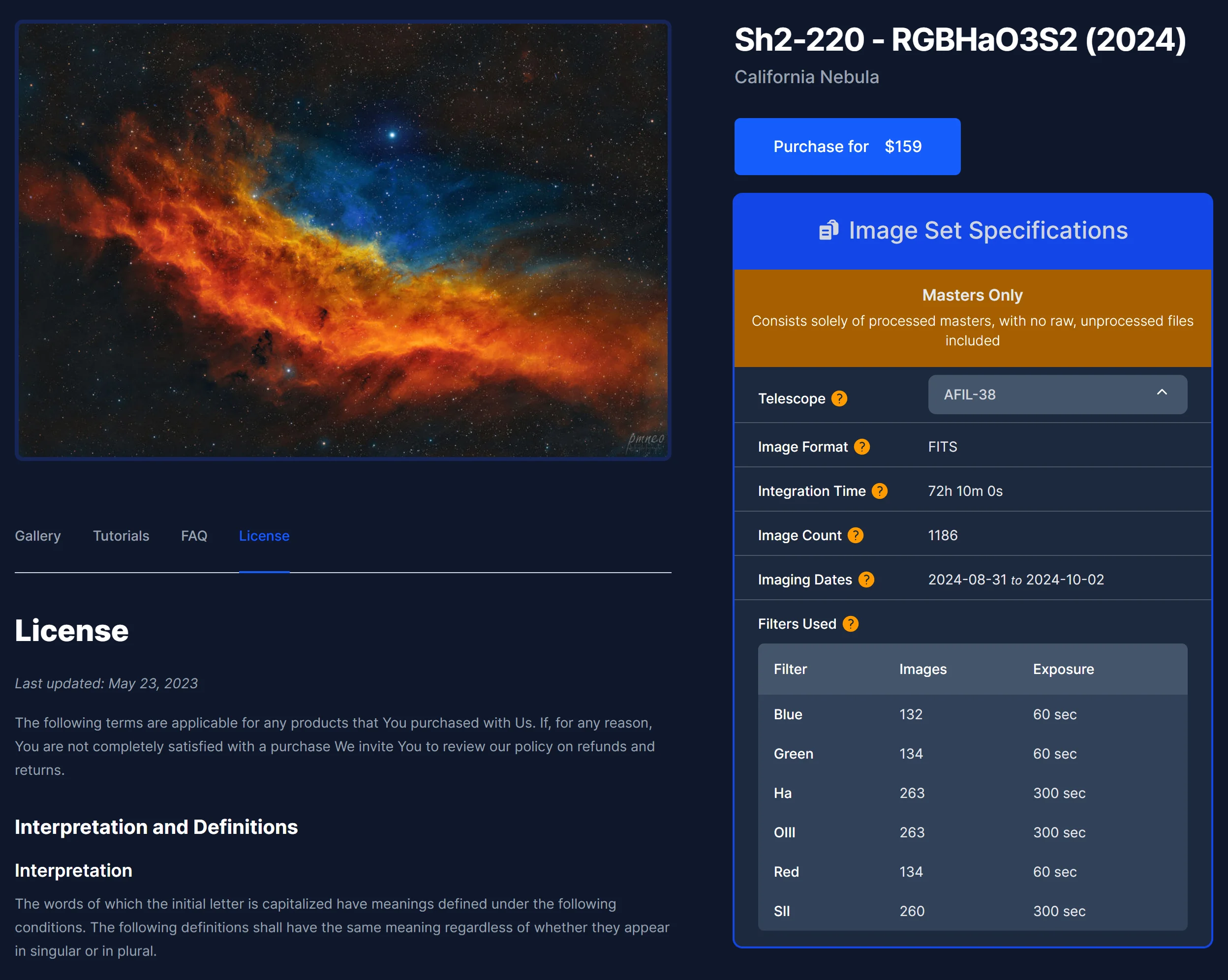Open the Tutorials tab
Image resolution: width=1228 pixels, height=980 pixels.
[x=121, y=536]
